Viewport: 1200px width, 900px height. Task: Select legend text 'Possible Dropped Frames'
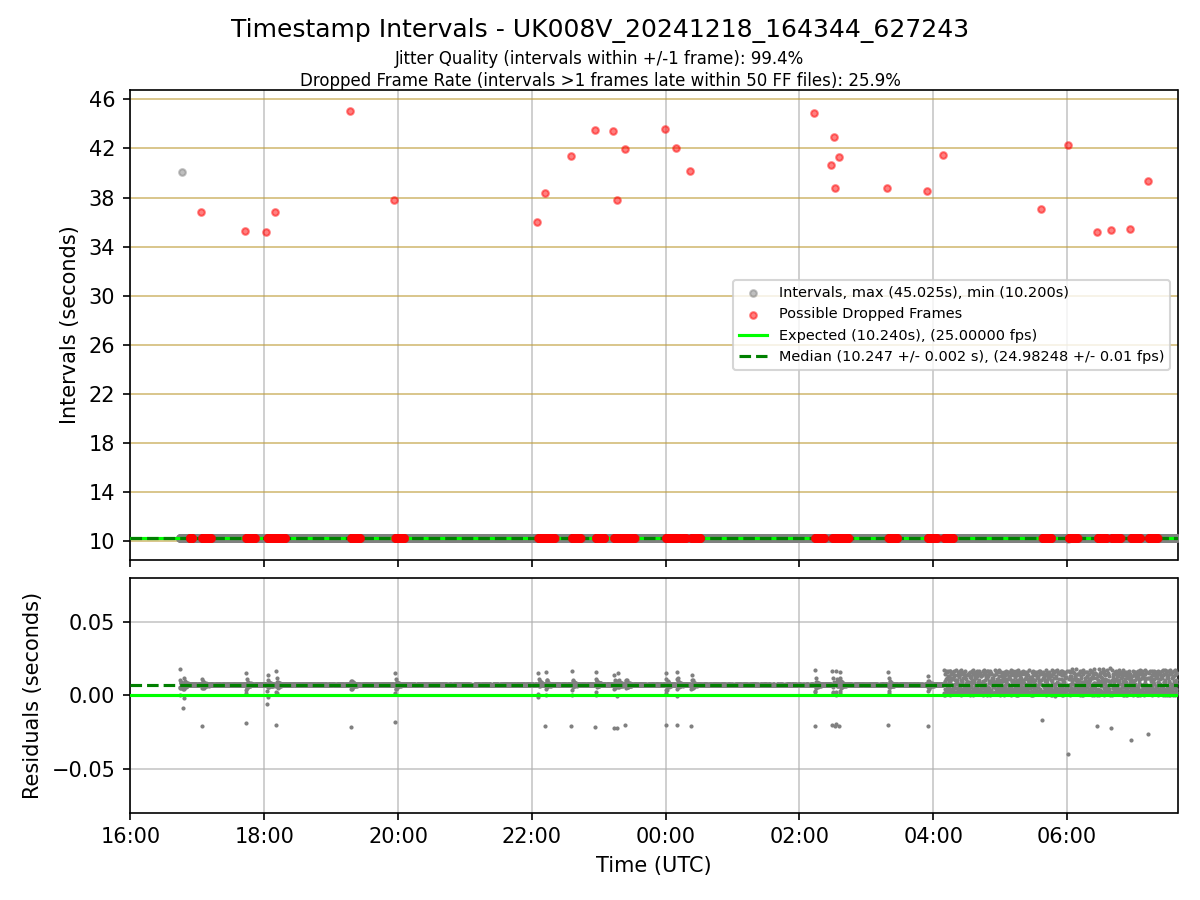click(870, 313)
